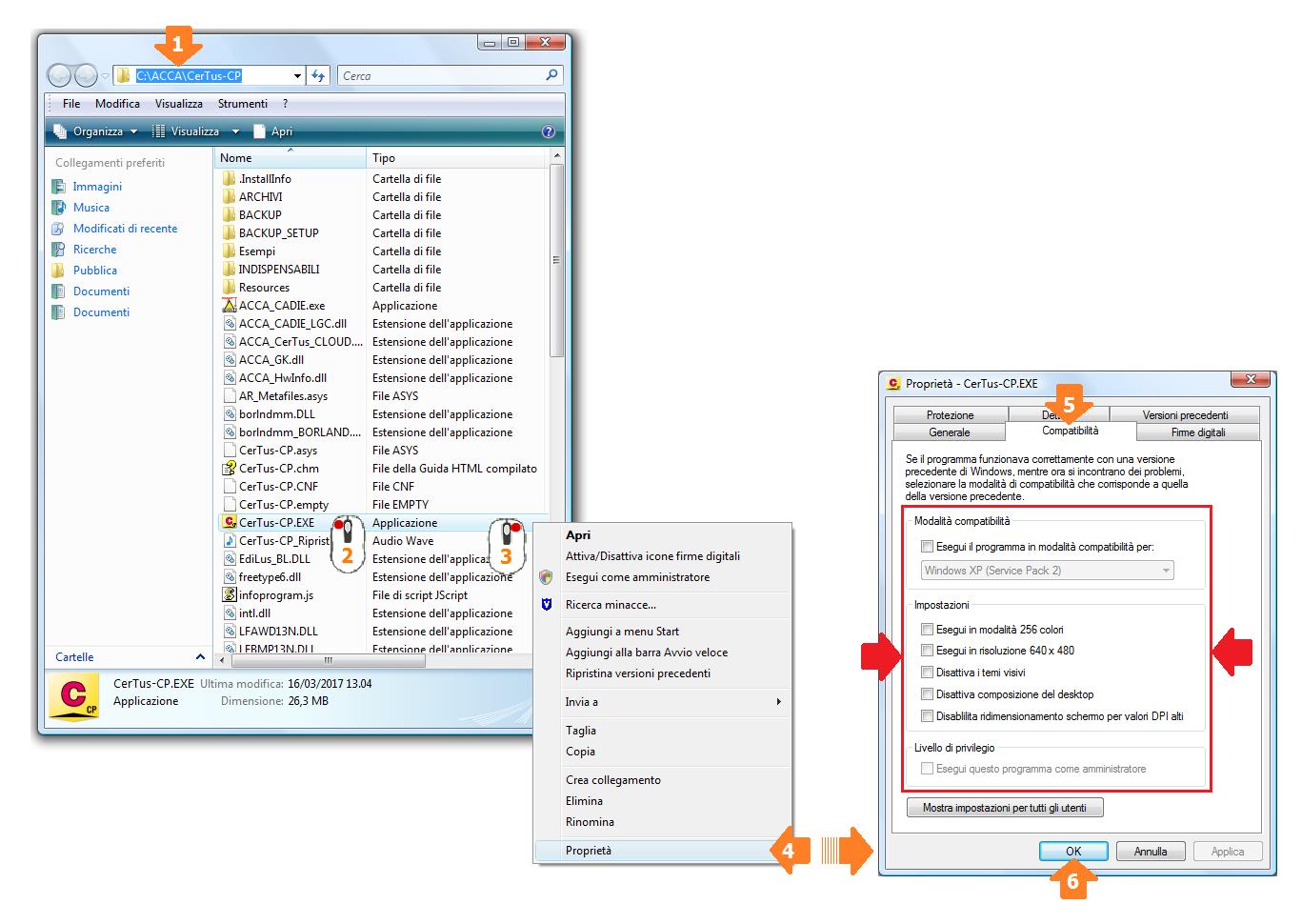Check Disattiva composizione del desktop
1302x924 pixels.
927,694
